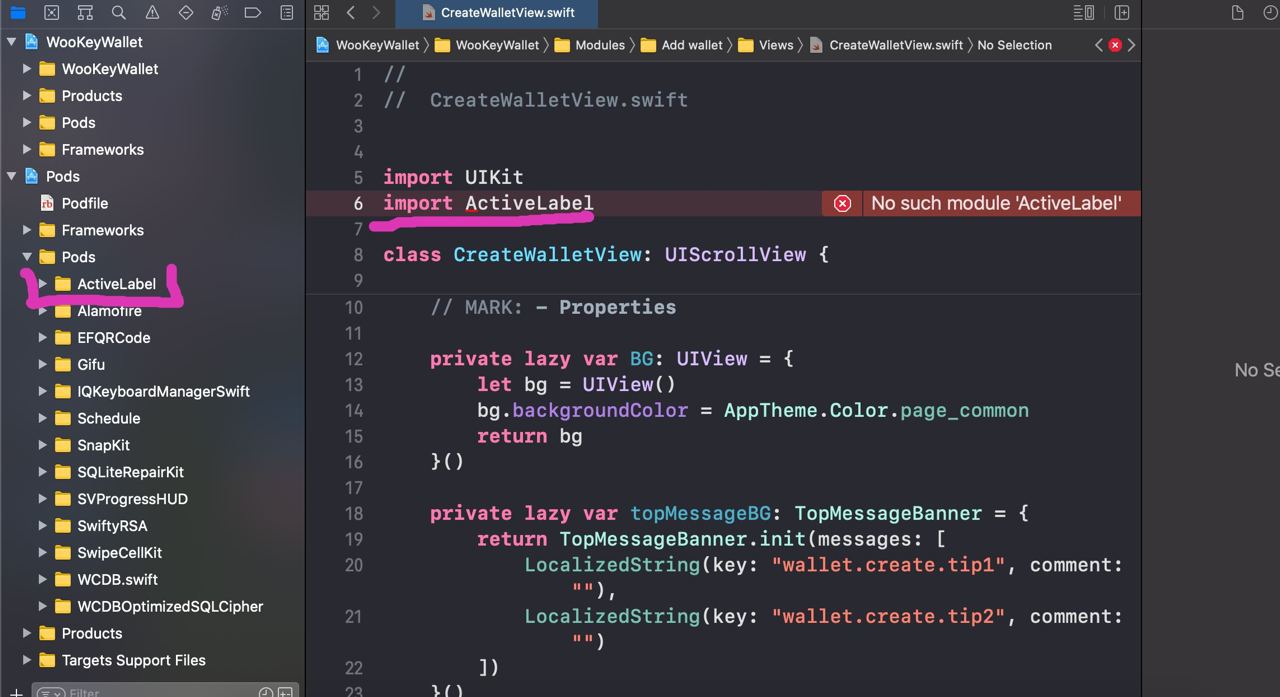Open the Find navigator magnifier
Screen dimensions: 1280x697
tap(118, 13)
